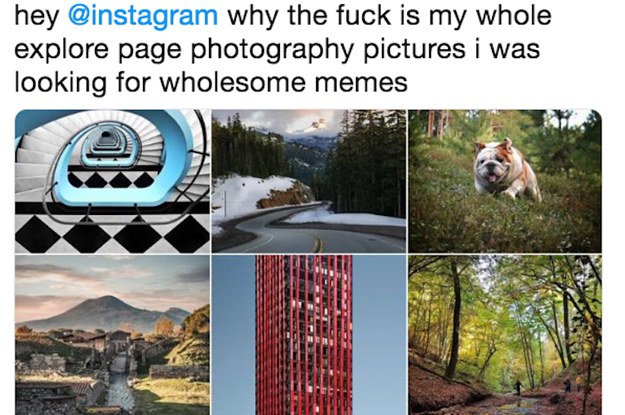Open the autumn forest path photo

point(505,335)
